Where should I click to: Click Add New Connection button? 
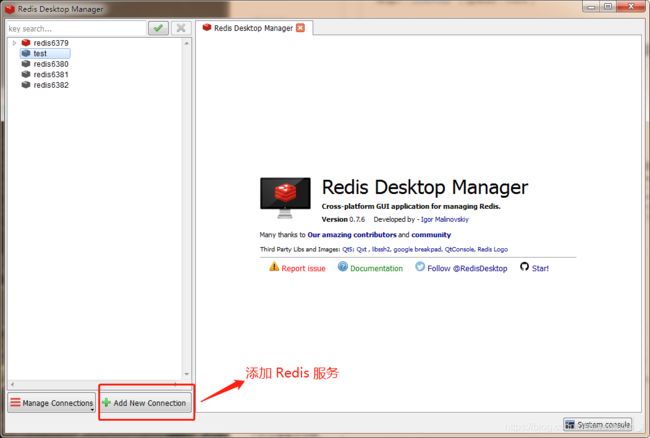coord(146,403)
